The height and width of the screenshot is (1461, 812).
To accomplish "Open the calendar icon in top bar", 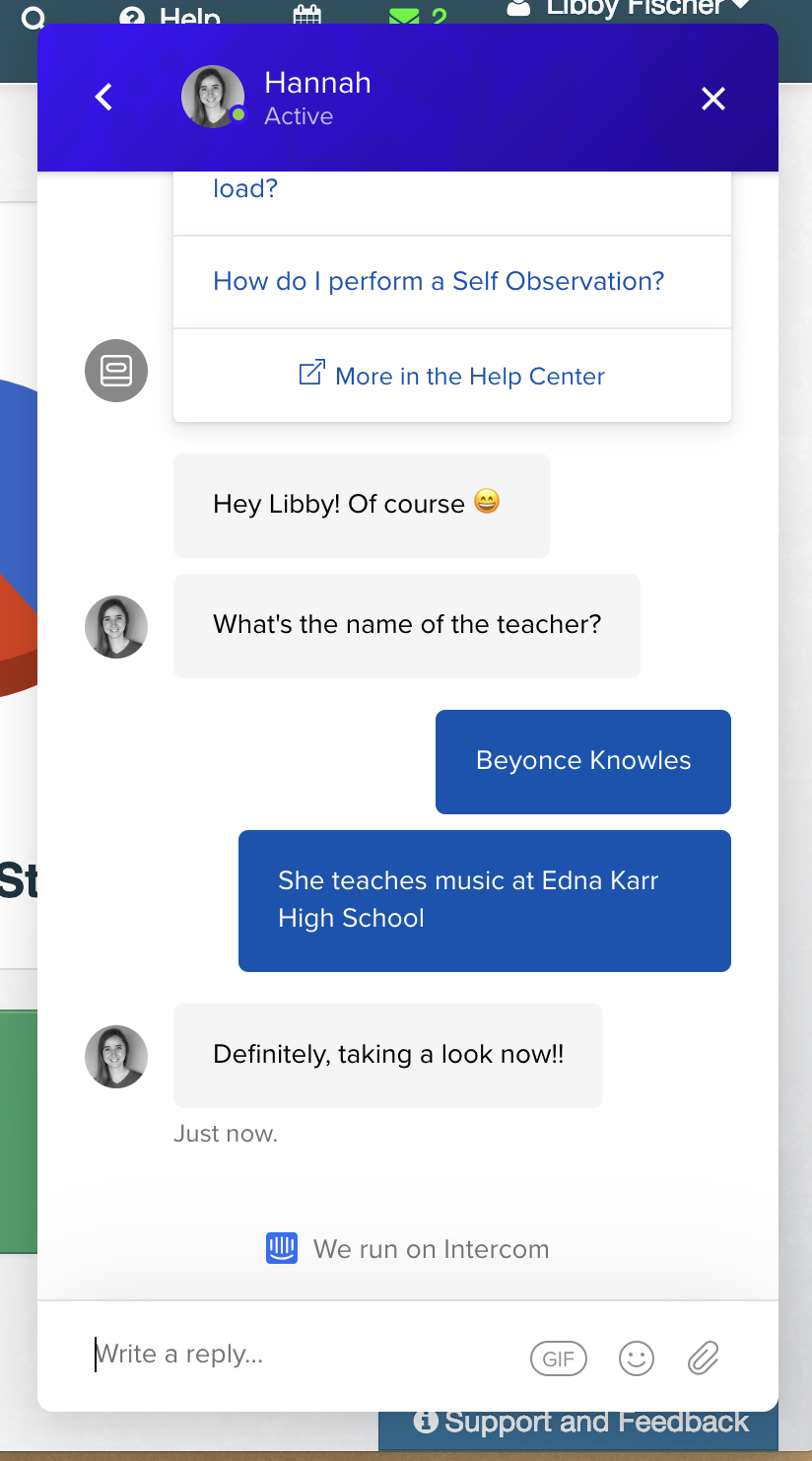I will tap(307, 15).
